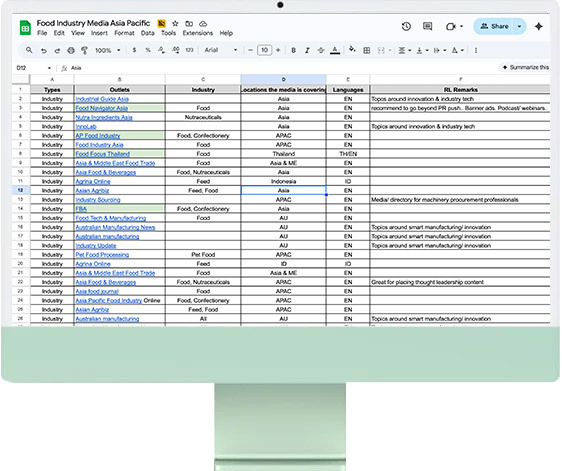This screenshot has height=471, width=562.
Task: Increase font size plus button
Action: click(x=278, y=50)
